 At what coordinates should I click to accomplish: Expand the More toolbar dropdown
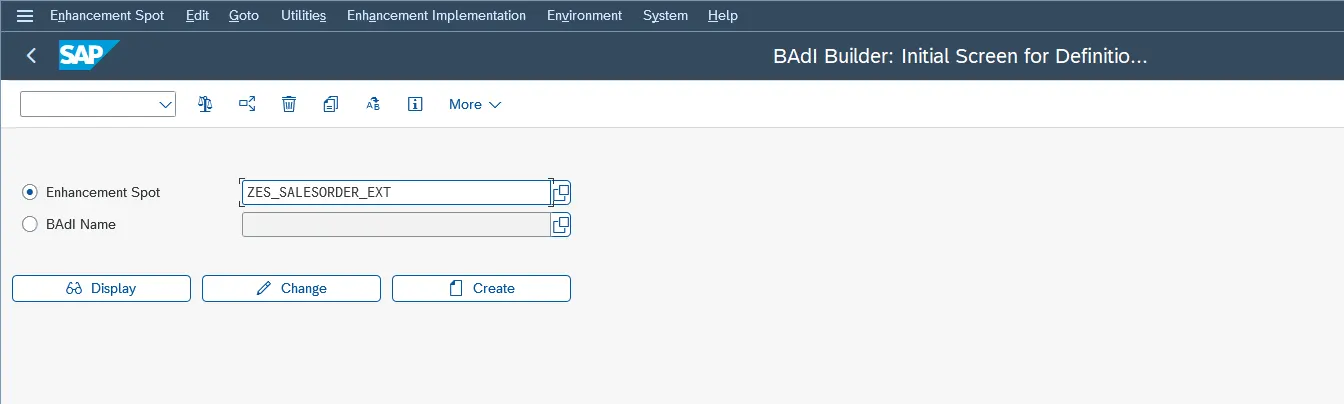coord(475,104)
